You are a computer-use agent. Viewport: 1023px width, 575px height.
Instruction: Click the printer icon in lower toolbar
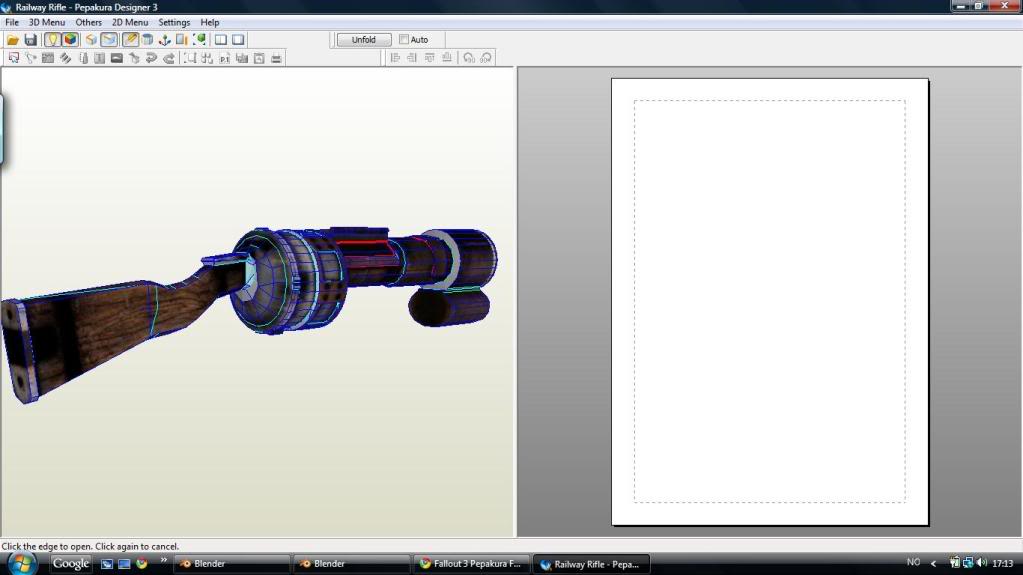pyautogui.click(x=276, y=58)
